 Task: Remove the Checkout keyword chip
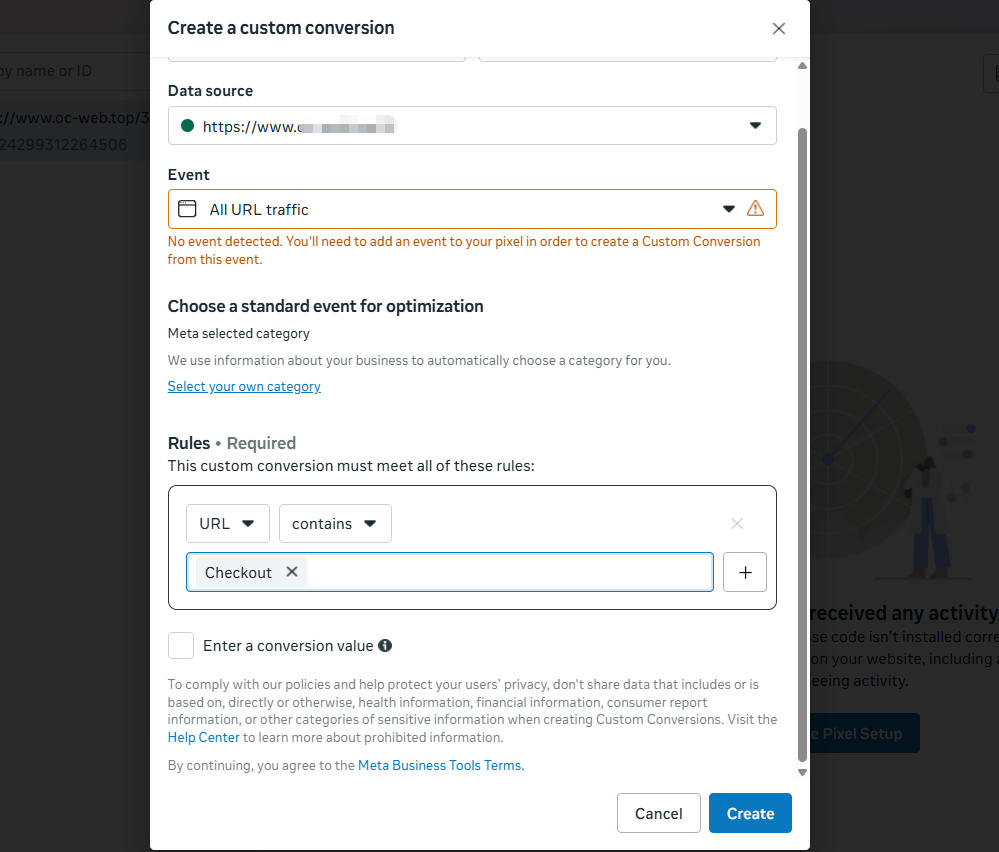(x=292, y=571)
